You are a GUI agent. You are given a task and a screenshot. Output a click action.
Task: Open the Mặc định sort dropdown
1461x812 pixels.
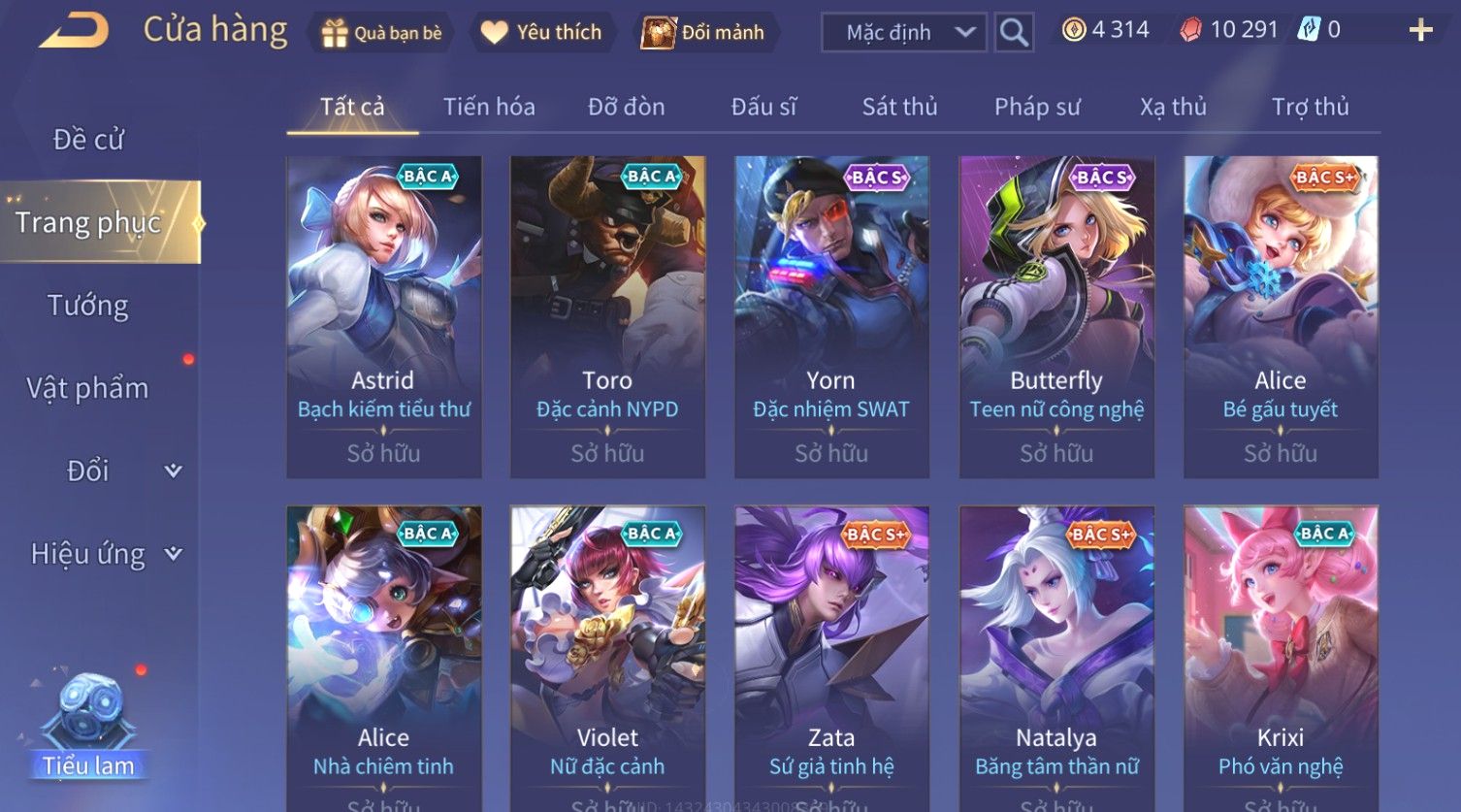[904, 32]
